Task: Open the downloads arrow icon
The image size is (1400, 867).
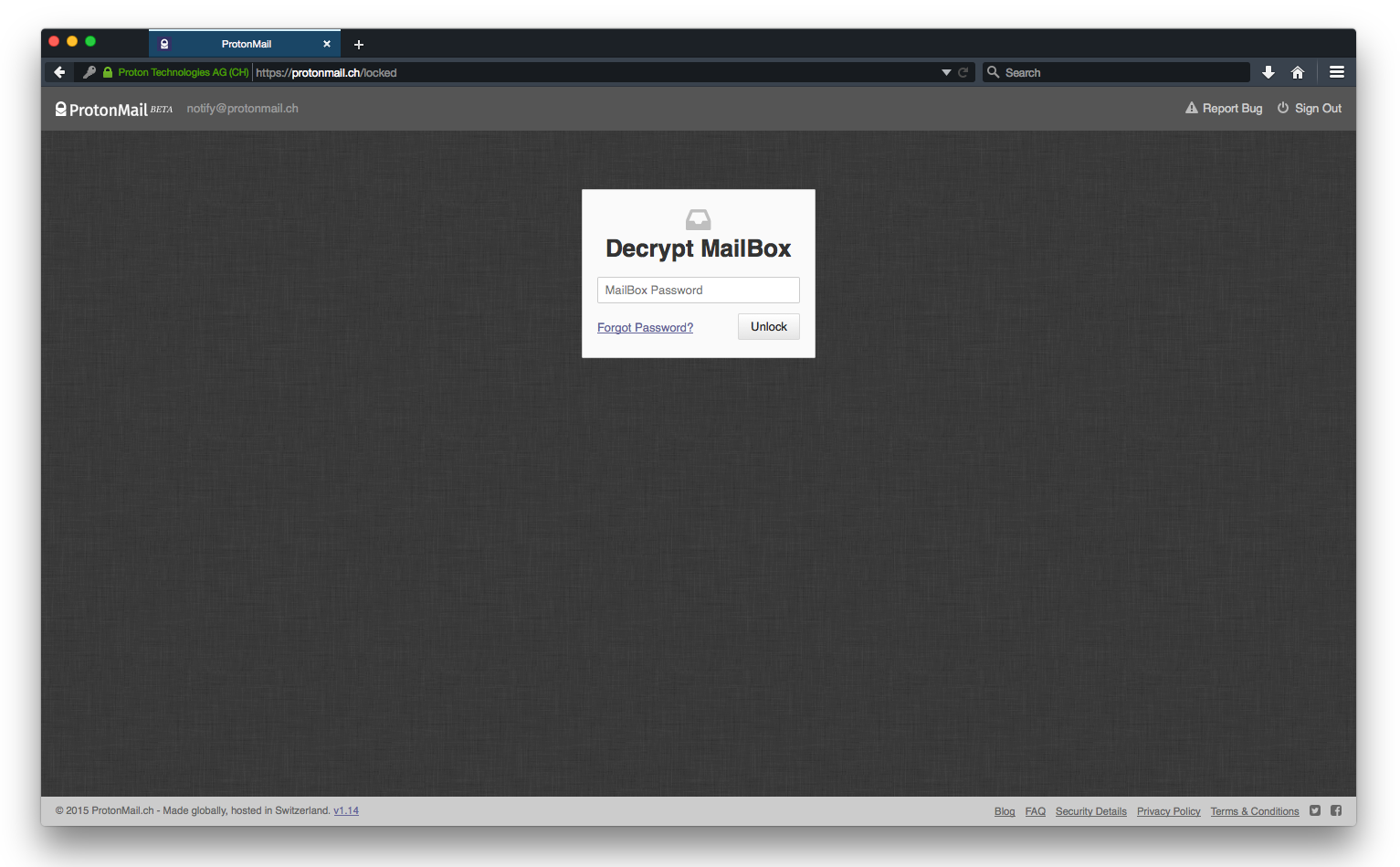Action: coord(1268,72)
